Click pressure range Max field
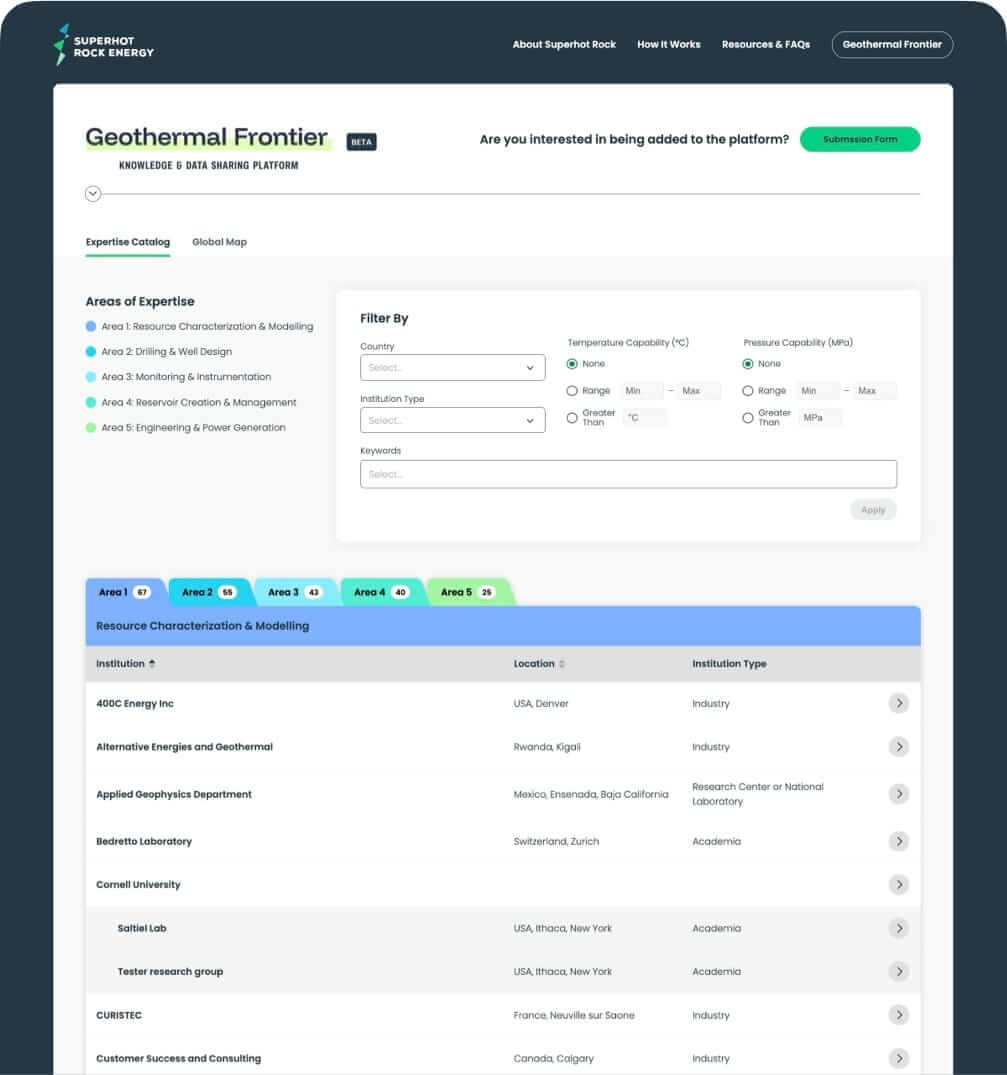 pyautogui.click(x=875, y=391)
